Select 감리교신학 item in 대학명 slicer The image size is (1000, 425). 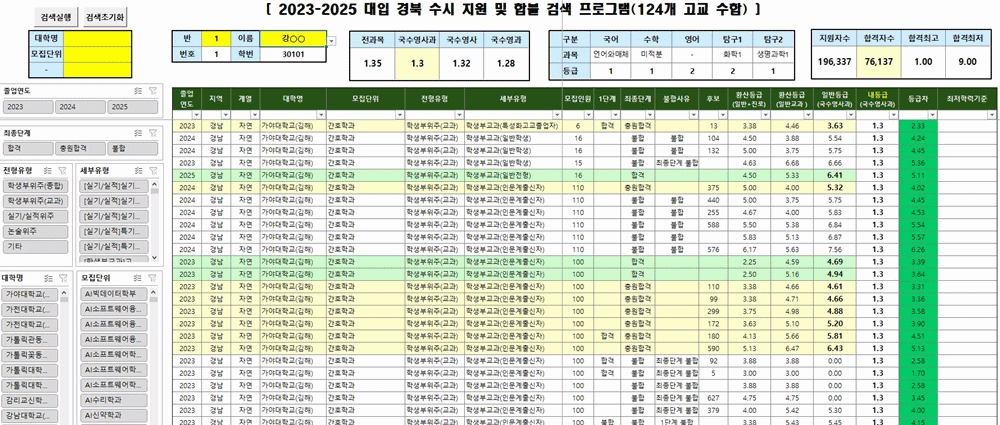[x=31, y=401]
